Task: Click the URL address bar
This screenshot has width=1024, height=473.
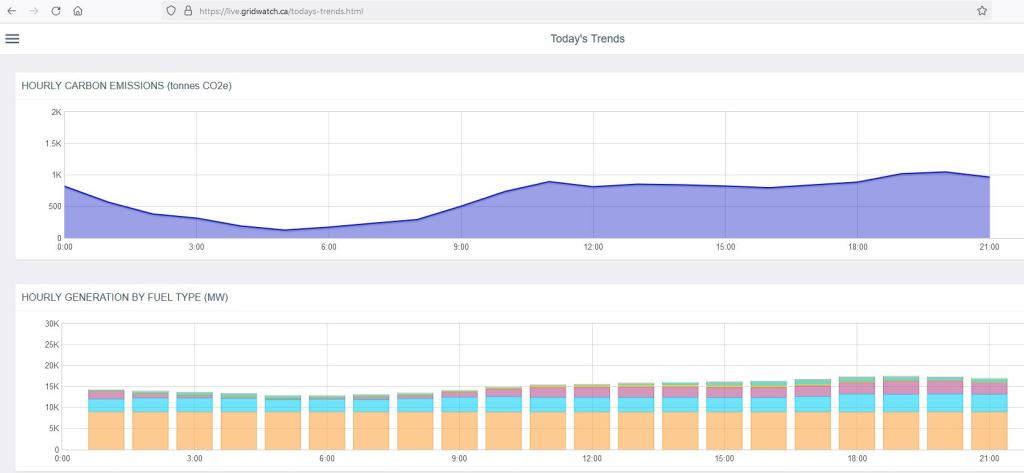Action: click(x=500, y=10)
